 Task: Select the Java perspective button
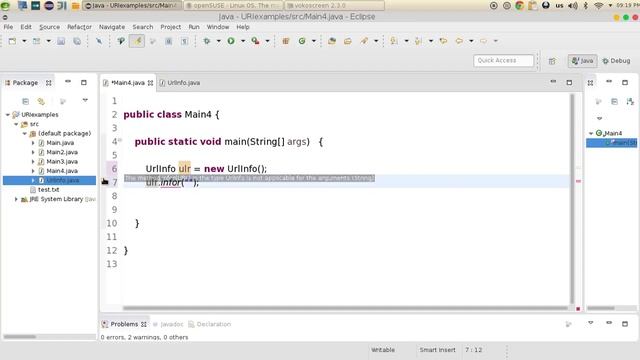click(582, 61)
